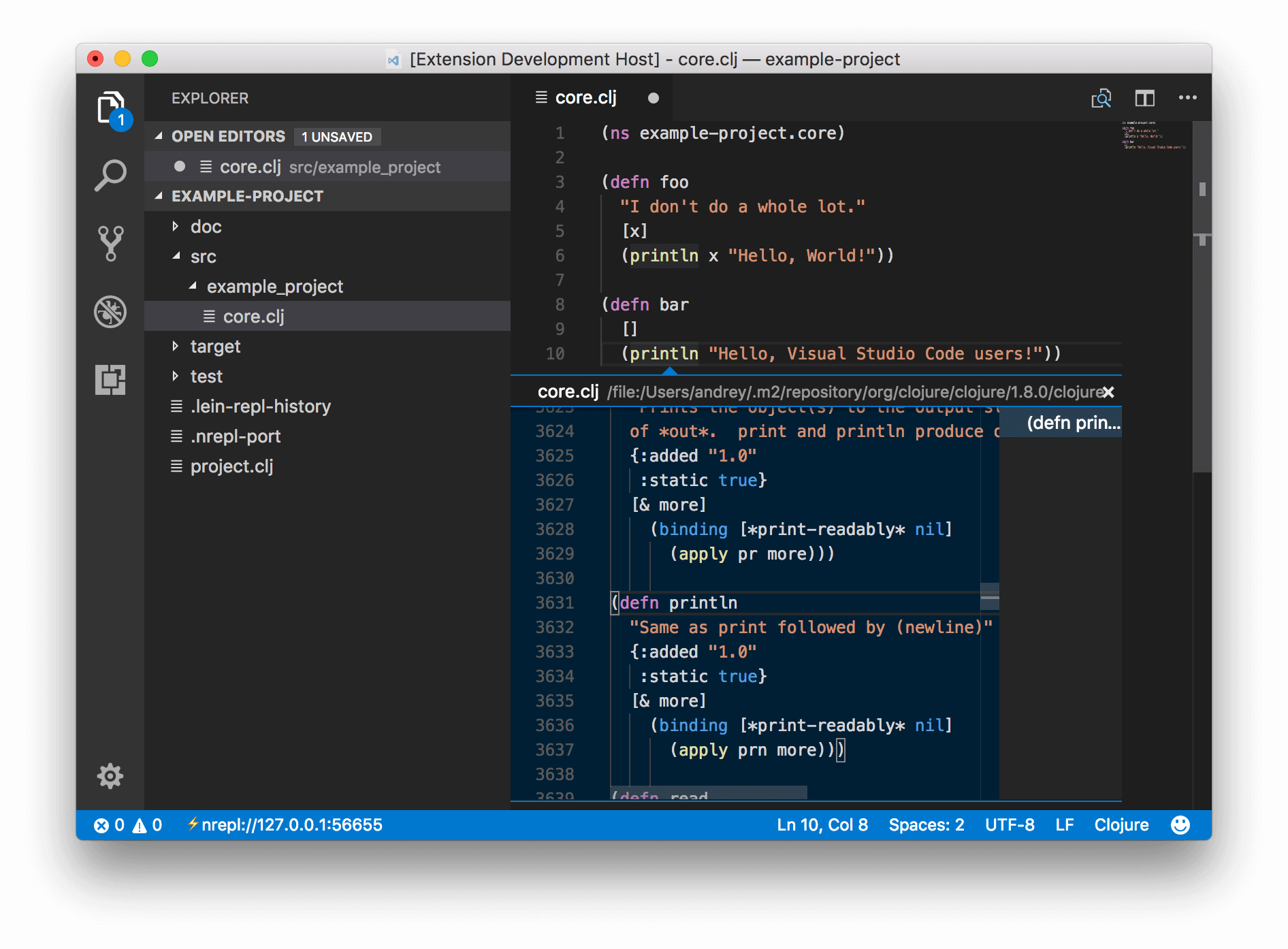Expand the test folder

click(x=176, y=376)
